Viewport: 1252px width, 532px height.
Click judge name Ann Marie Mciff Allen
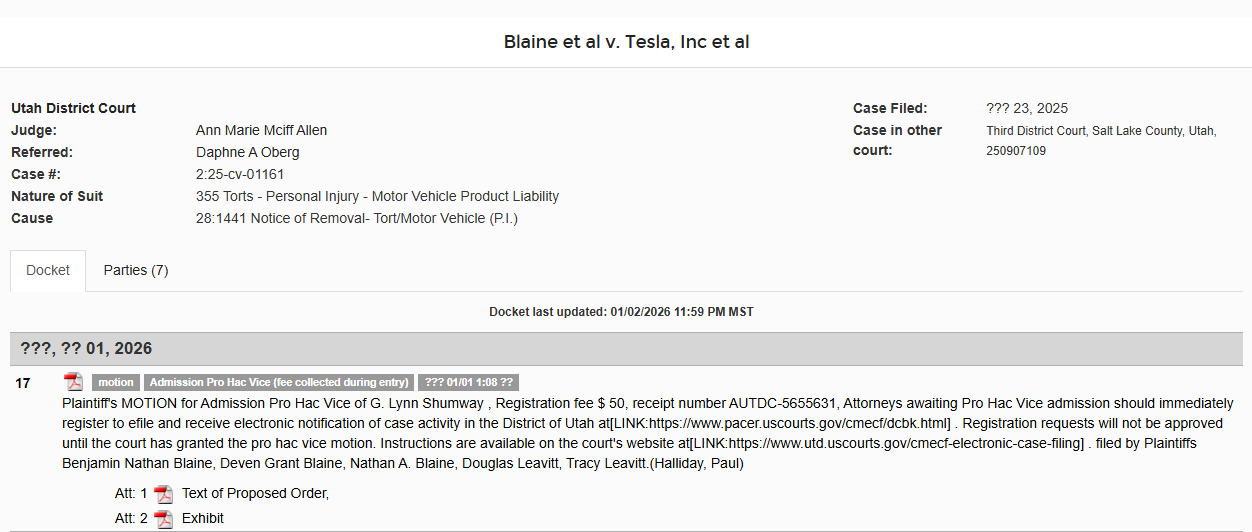[x=261, y=130]
